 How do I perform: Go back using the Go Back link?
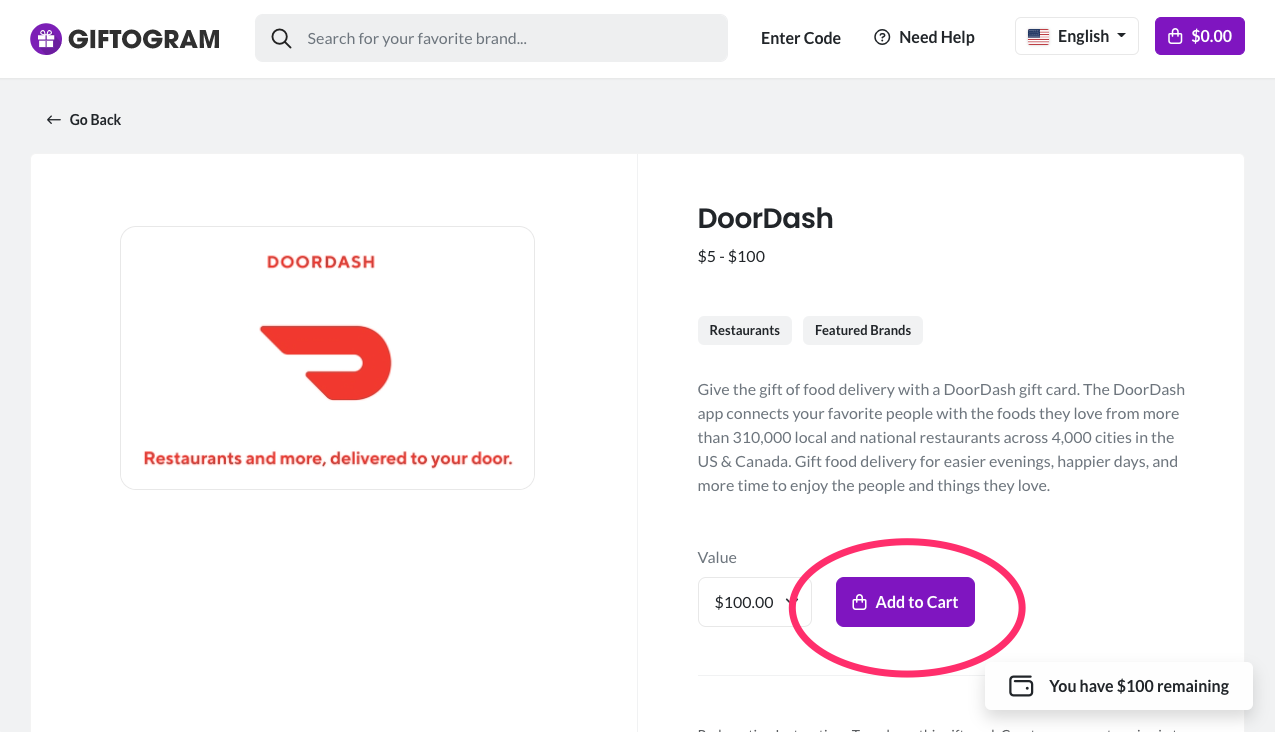(95, 120)
